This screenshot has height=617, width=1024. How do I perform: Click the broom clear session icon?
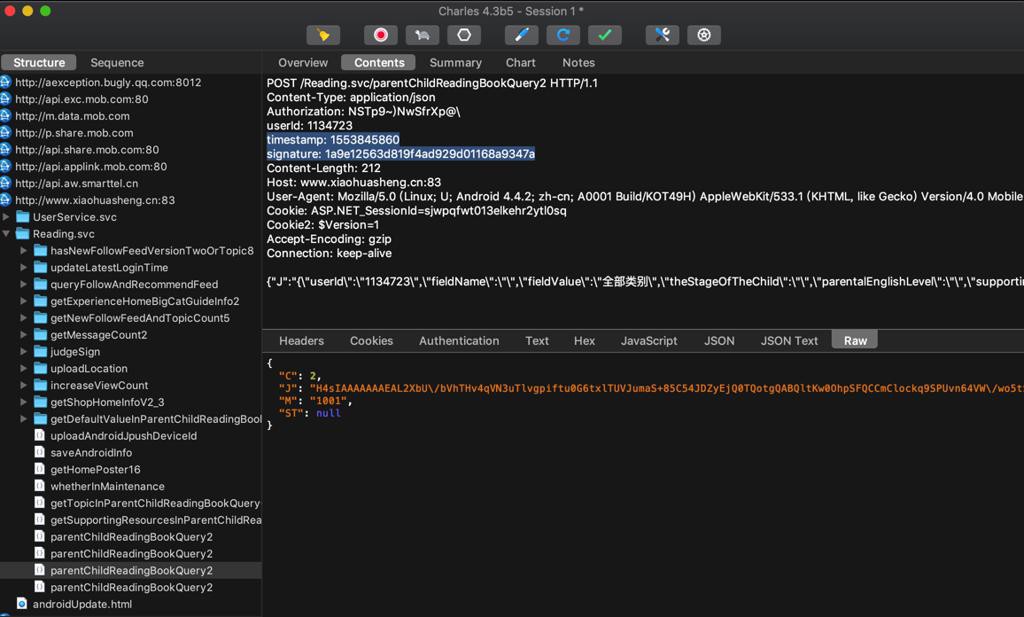(323, 35)
